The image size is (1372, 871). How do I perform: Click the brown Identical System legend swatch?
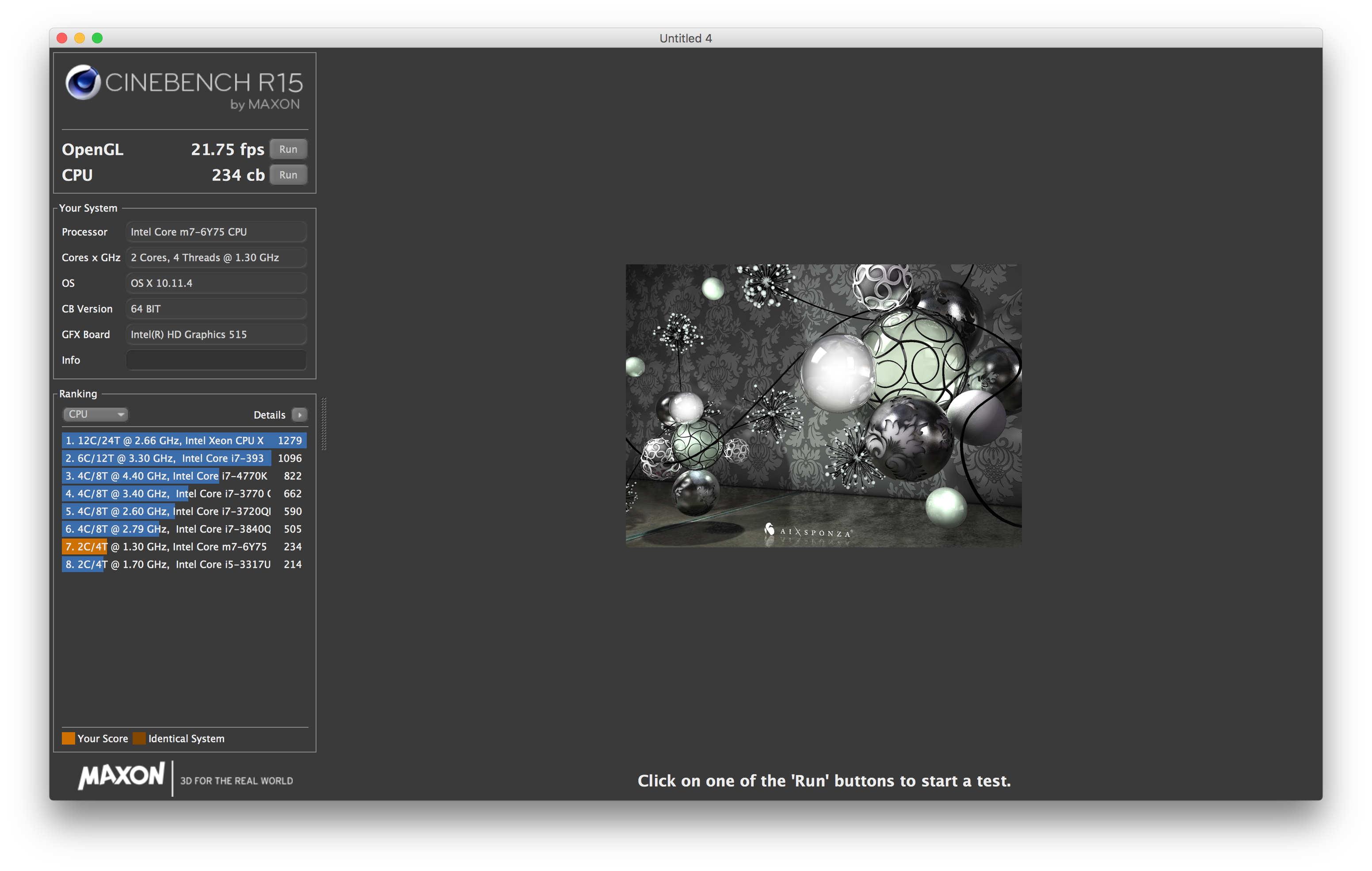(139, 738)
